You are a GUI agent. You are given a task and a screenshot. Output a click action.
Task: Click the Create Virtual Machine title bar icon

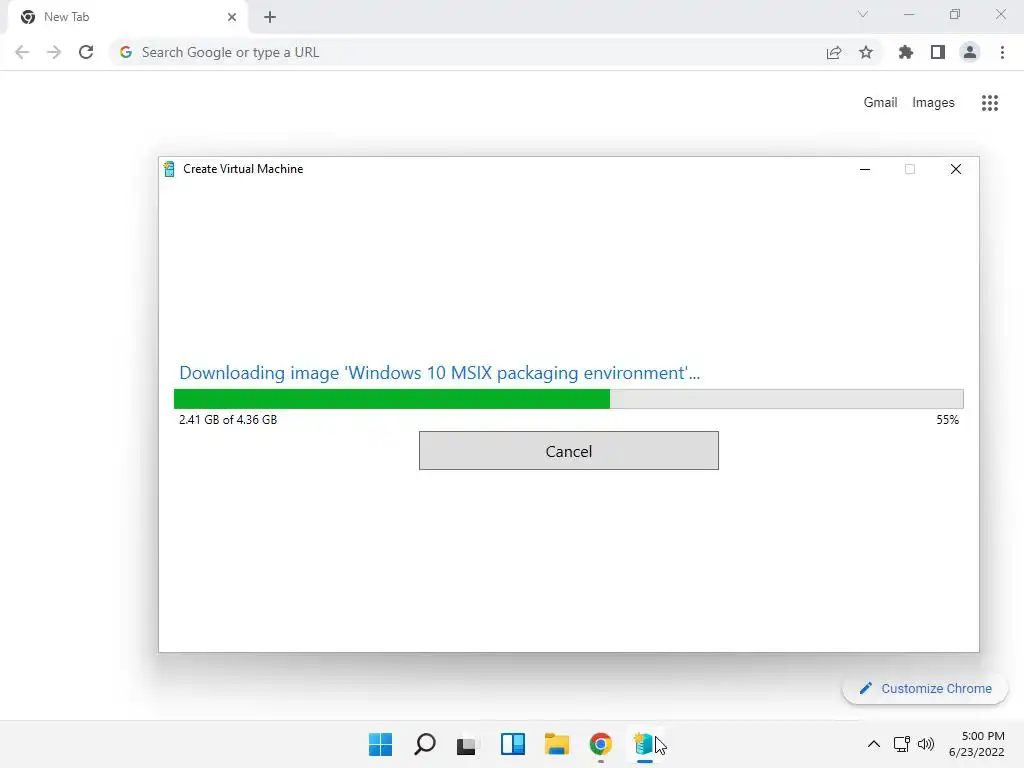[x=169, y=169]
